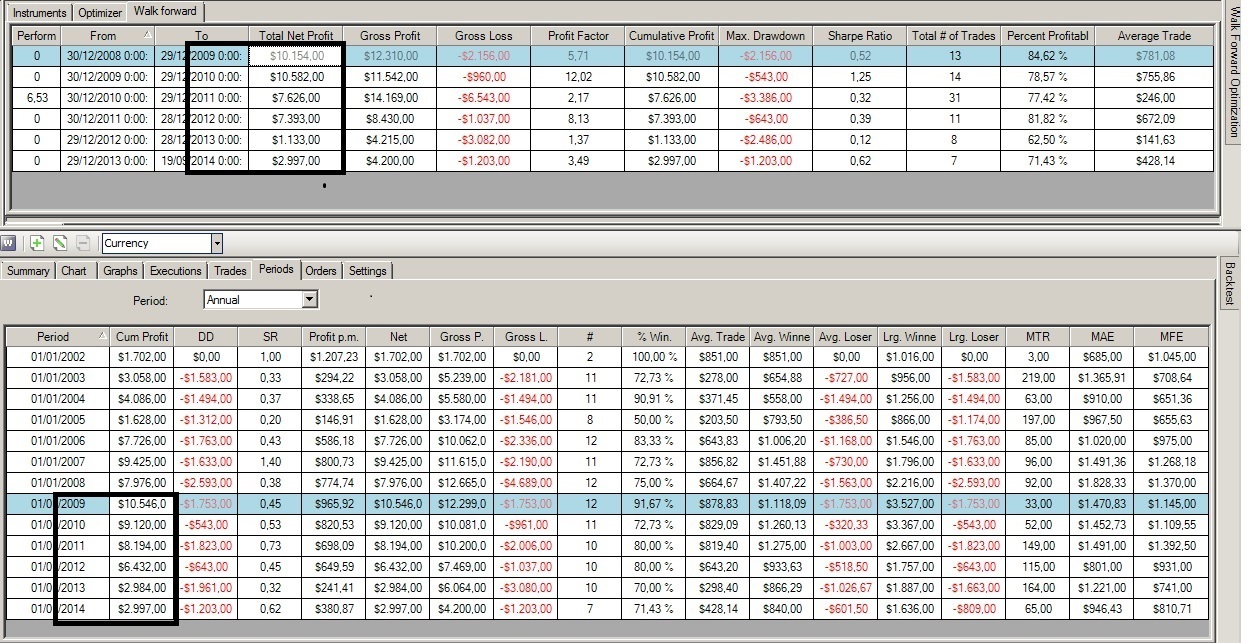This screenshot has width=1249, height=643.
Task: Click the green plus add icon
Action: [37, 243]
